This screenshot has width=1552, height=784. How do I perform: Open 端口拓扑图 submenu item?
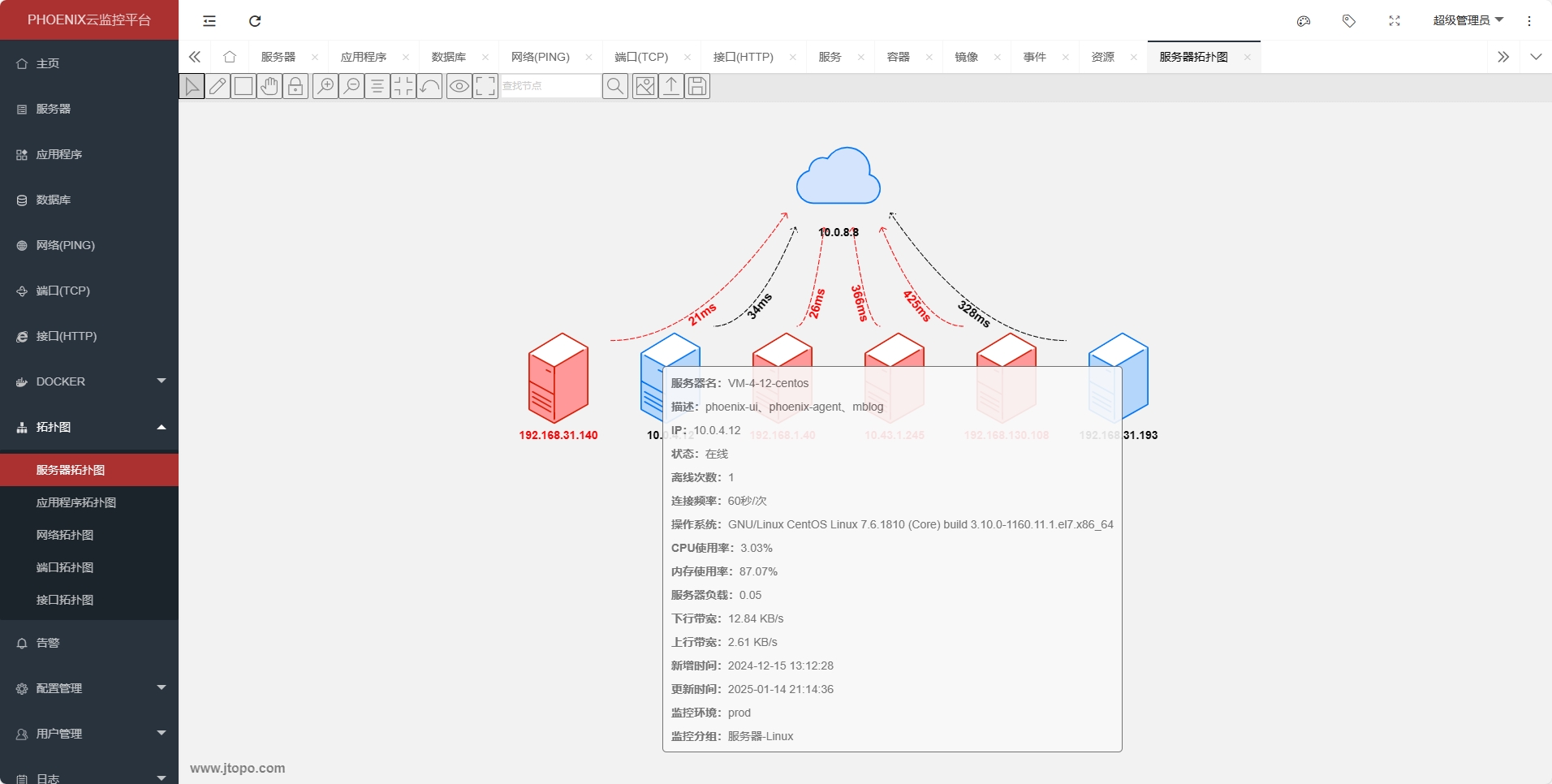(x=89, y=567)
